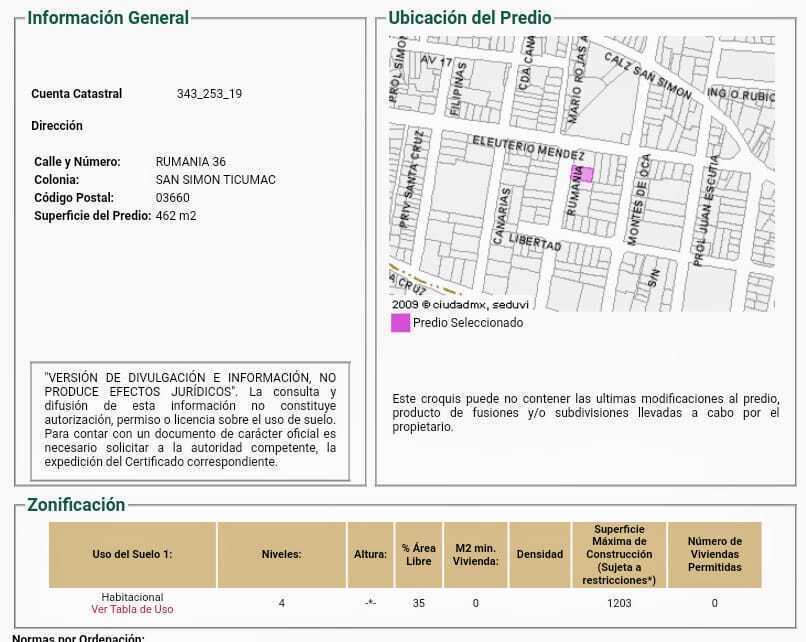Click the Uso del Suelo 1 column header
806x642 pixels.
pyautogui.click(x=132, y=554)
